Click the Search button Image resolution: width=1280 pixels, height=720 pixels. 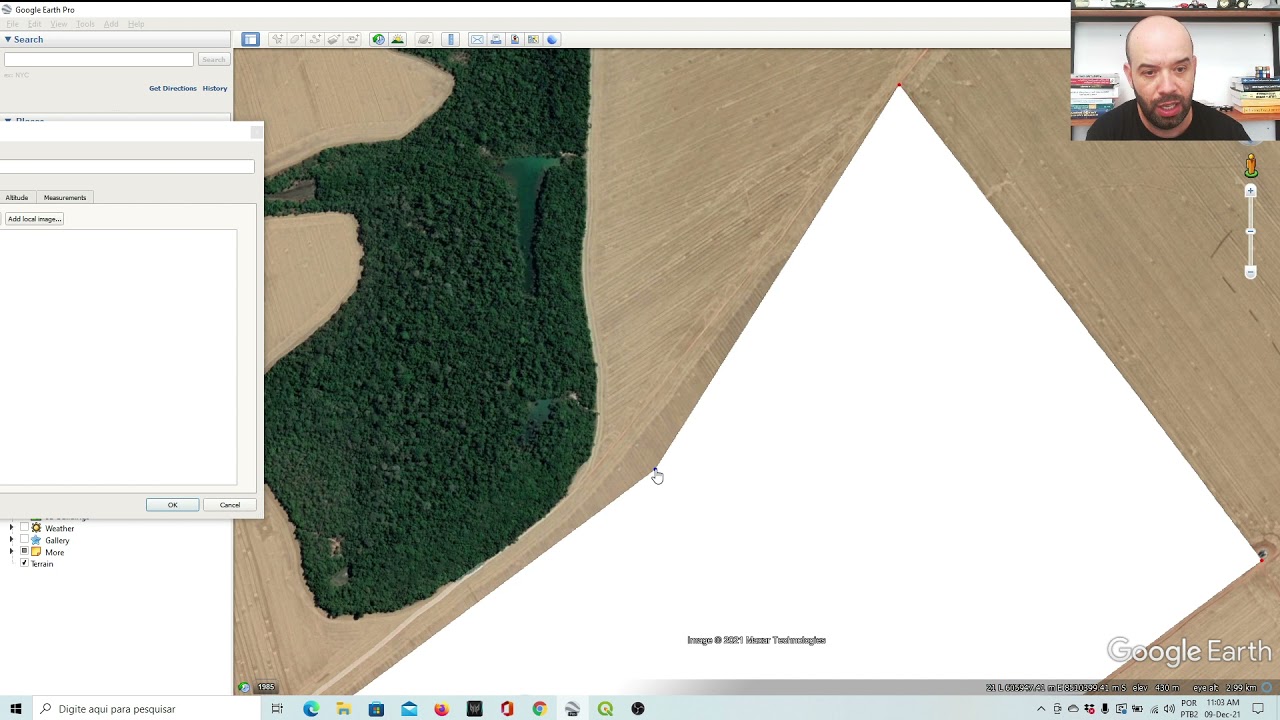click(213, 60)
